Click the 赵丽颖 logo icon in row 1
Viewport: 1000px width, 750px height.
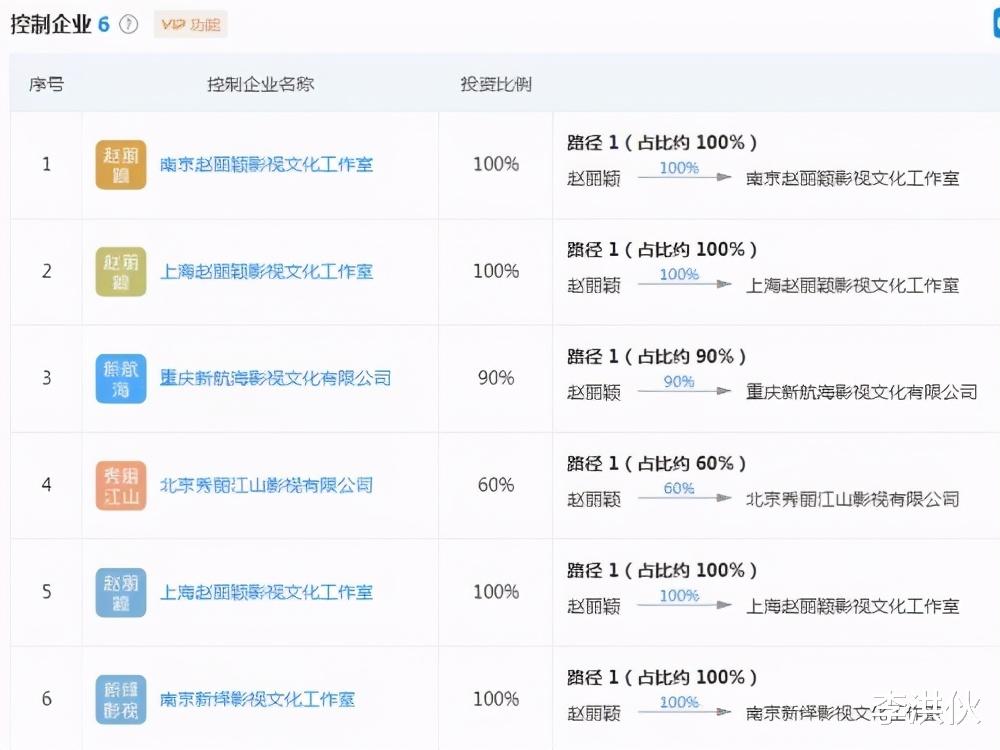click(120, 164)
